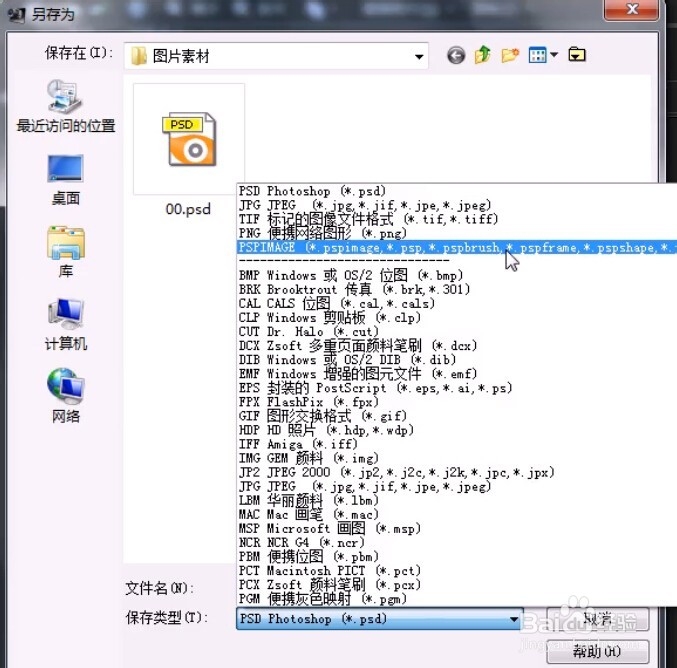Close the 另存为 dialog
Screen dimensions: 677x668
632,10
